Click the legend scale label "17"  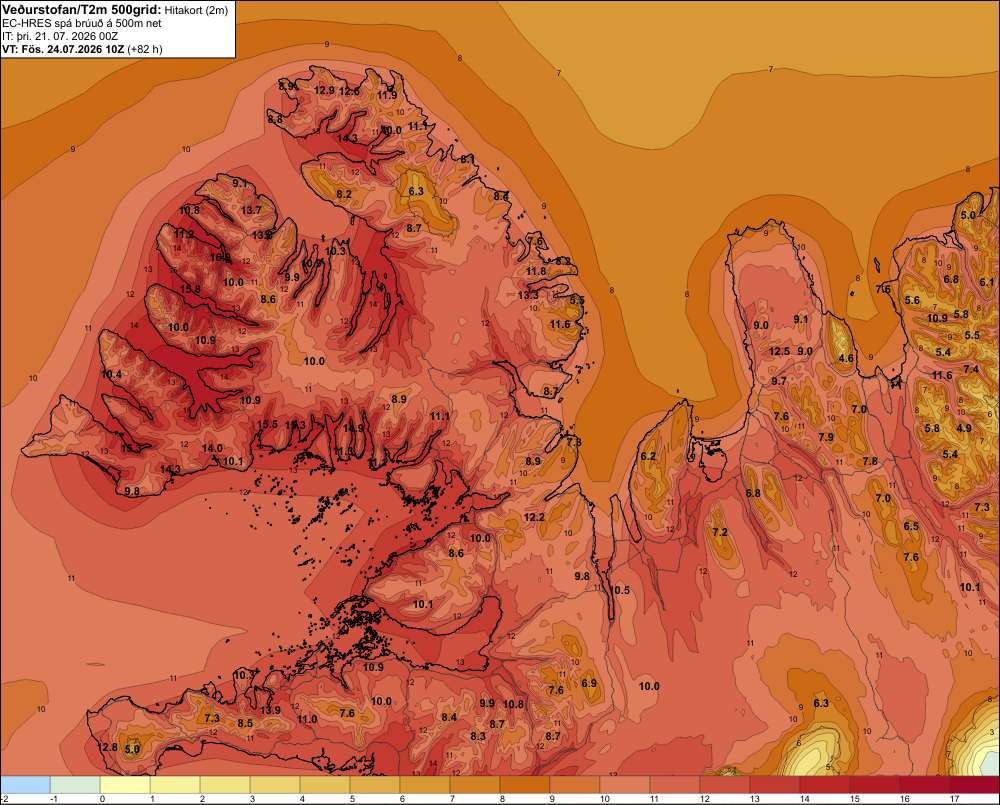(x=955, y=799)
